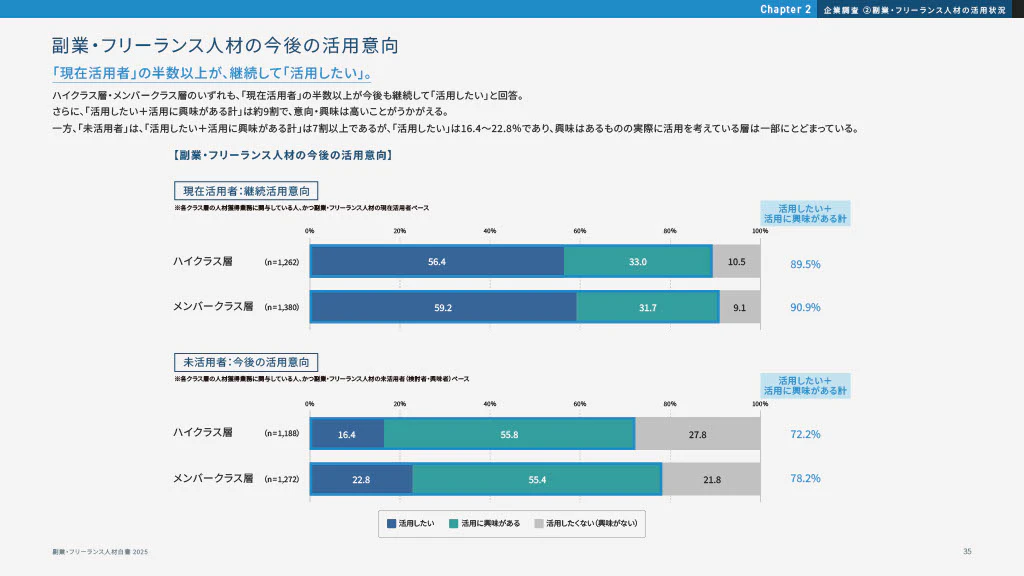Click the upper 活用したい+活用に興味がある計 header box
This screenshot has width=1024, height=576.
(x=805, y=214)
